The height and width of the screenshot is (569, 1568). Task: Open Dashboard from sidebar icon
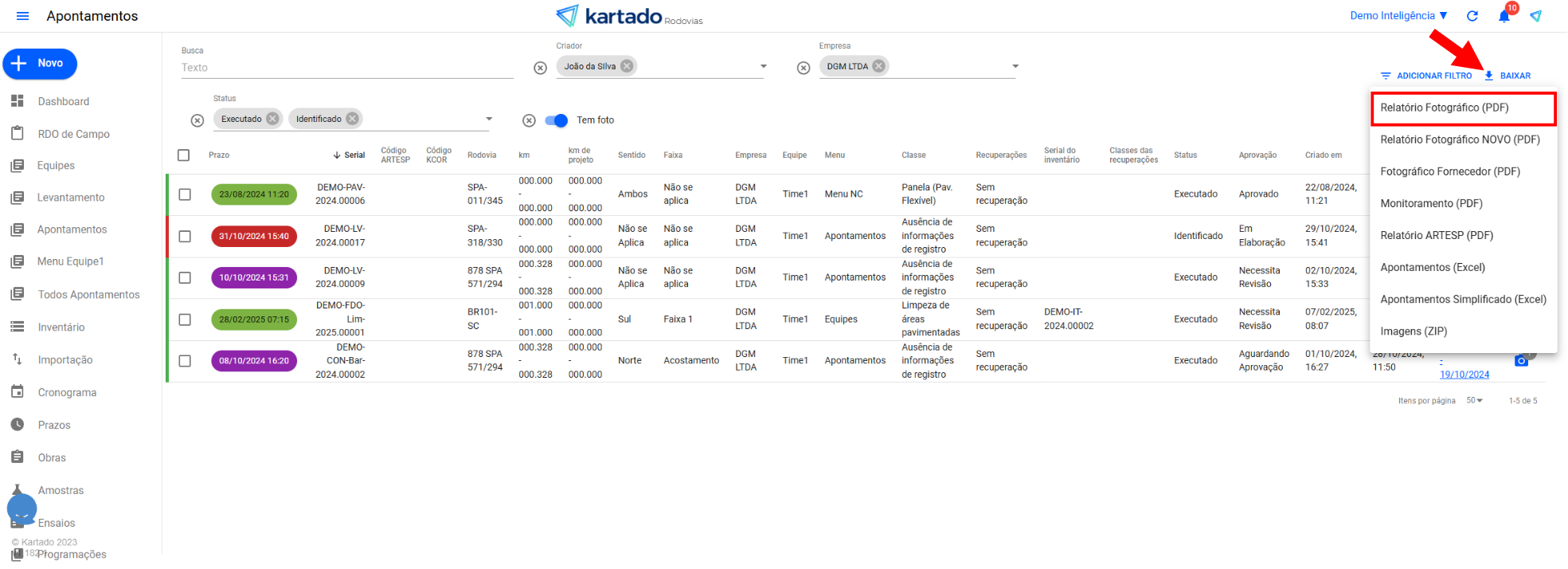(x=18, y=101)
